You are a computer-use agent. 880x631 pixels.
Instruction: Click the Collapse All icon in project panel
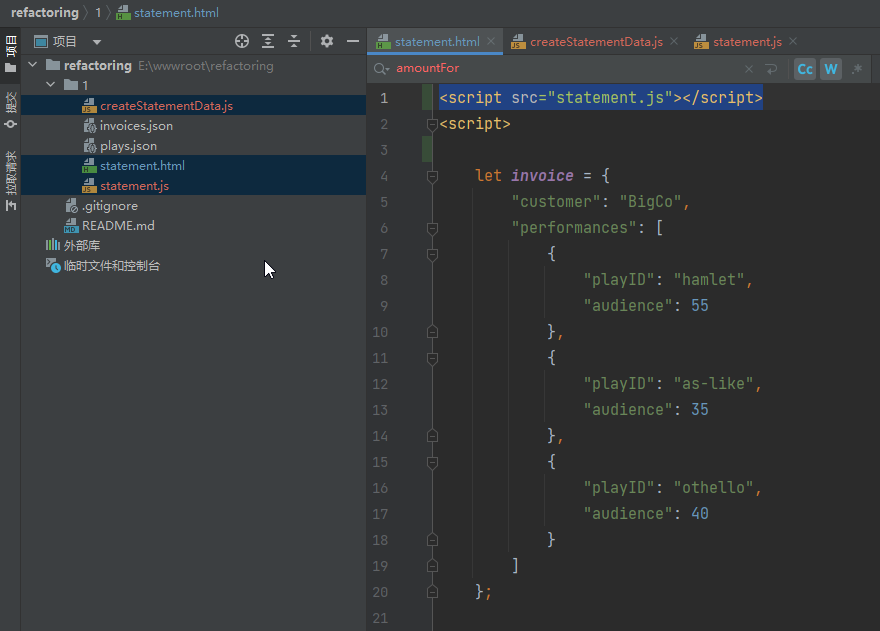[x=294, y=42]
